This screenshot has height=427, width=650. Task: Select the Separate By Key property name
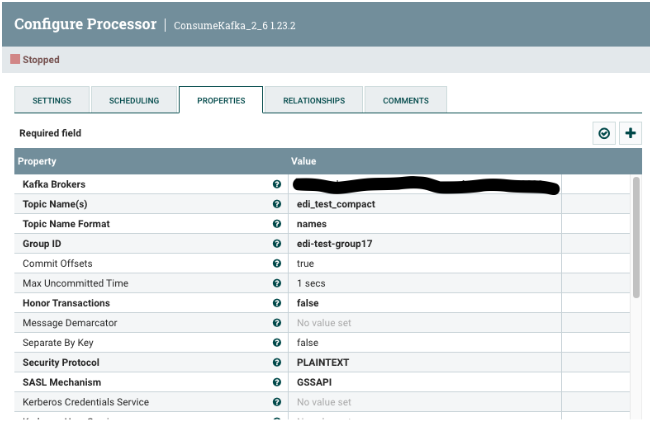pyautogui.click(x=58, y=342)
